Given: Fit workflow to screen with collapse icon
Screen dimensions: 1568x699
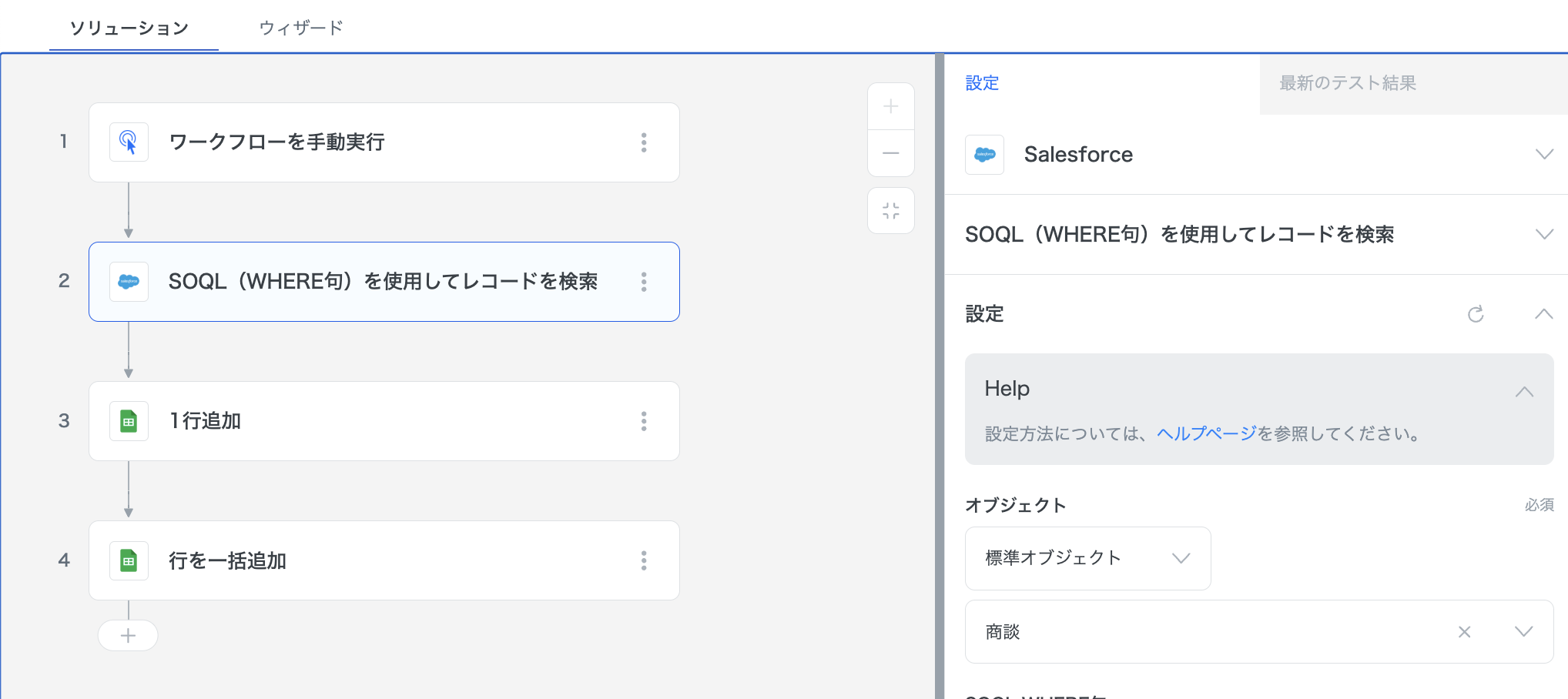Looking at the screenshot, I should click(x=891, y=211).
